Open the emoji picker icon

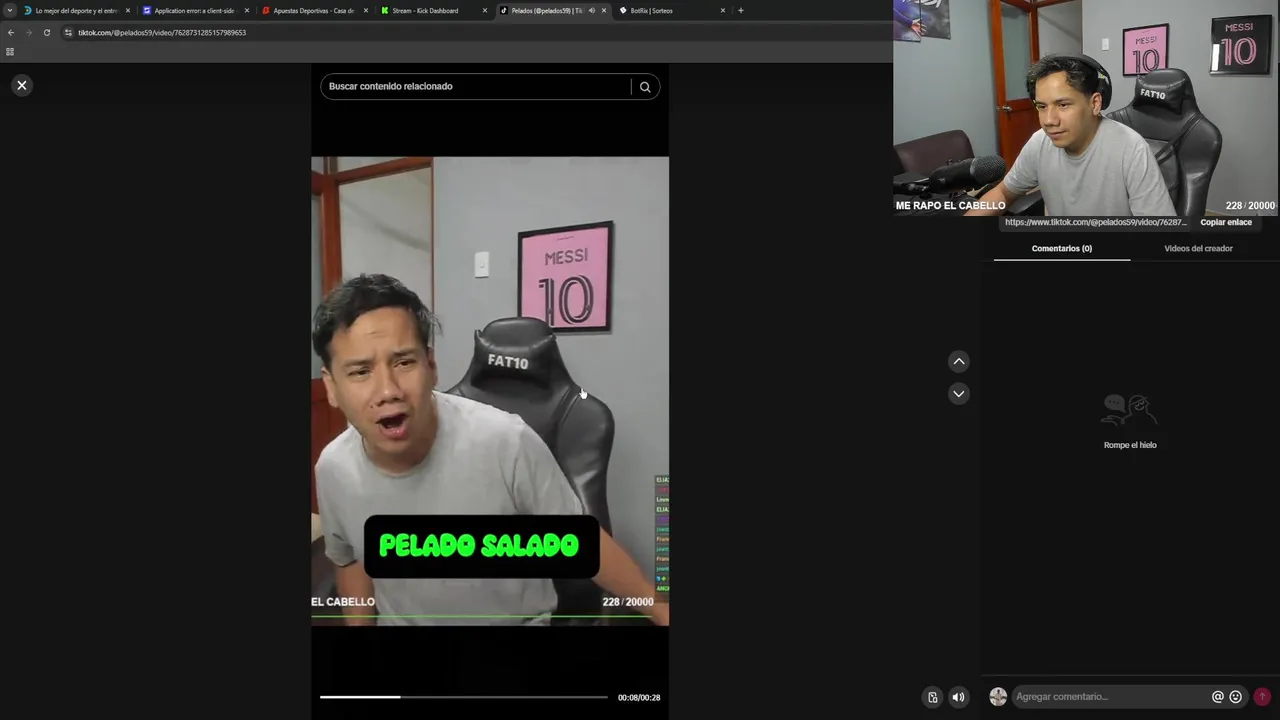point(1236,697)
